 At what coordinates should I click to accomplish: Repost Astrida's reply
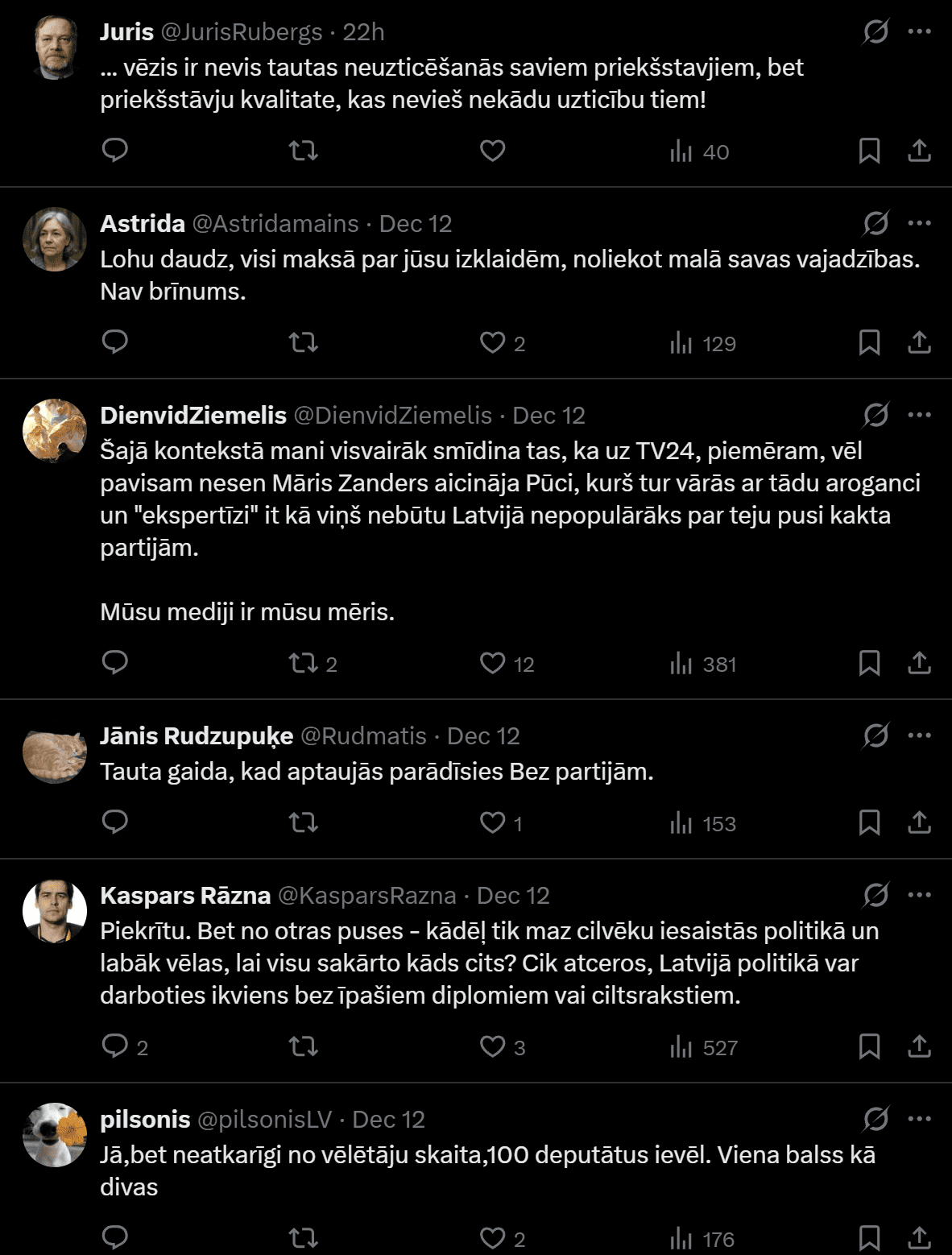(303, 342)
